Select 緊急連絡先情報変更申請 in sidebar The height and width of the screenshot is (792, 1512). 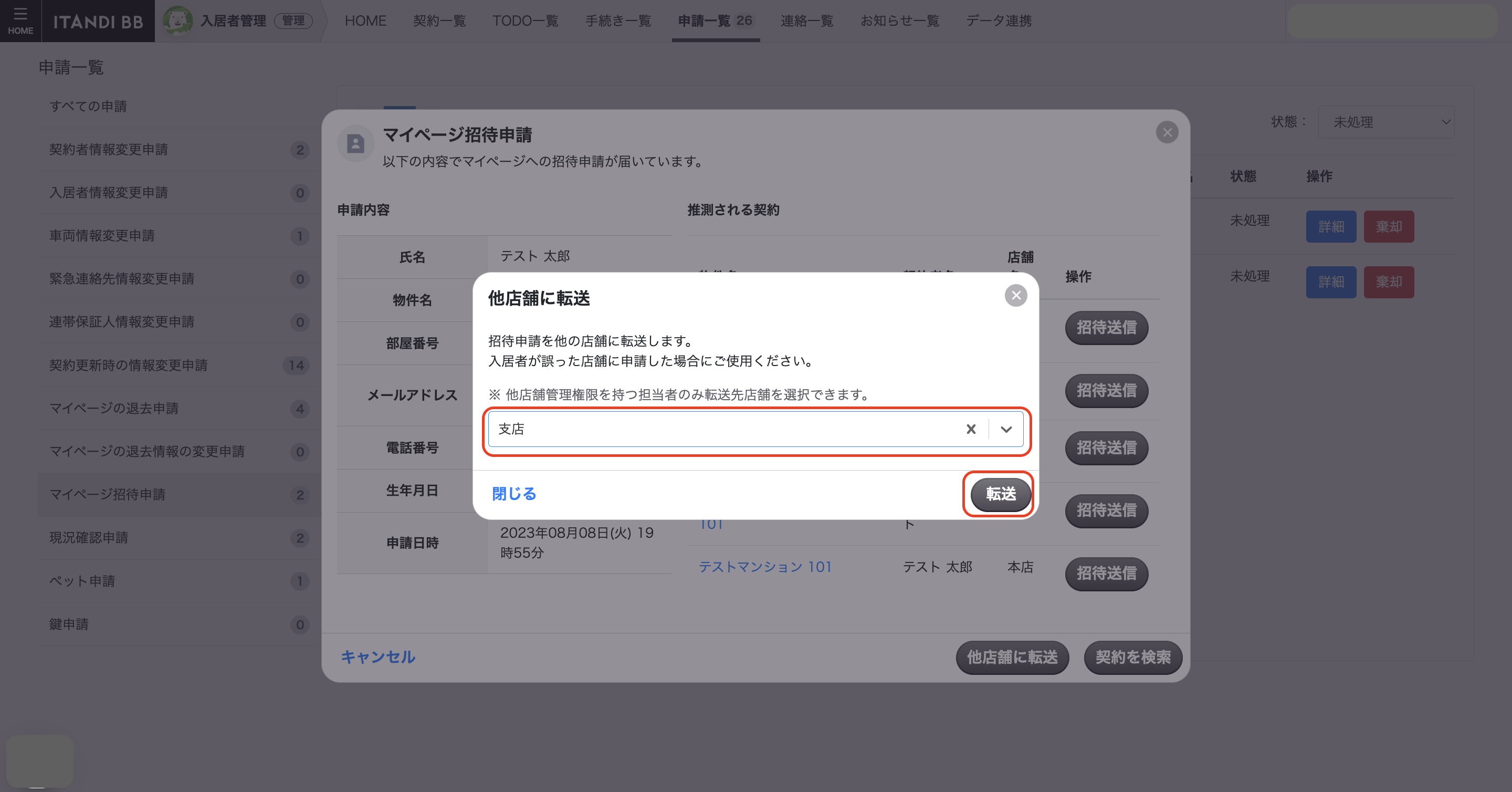(x=179, y=279)
